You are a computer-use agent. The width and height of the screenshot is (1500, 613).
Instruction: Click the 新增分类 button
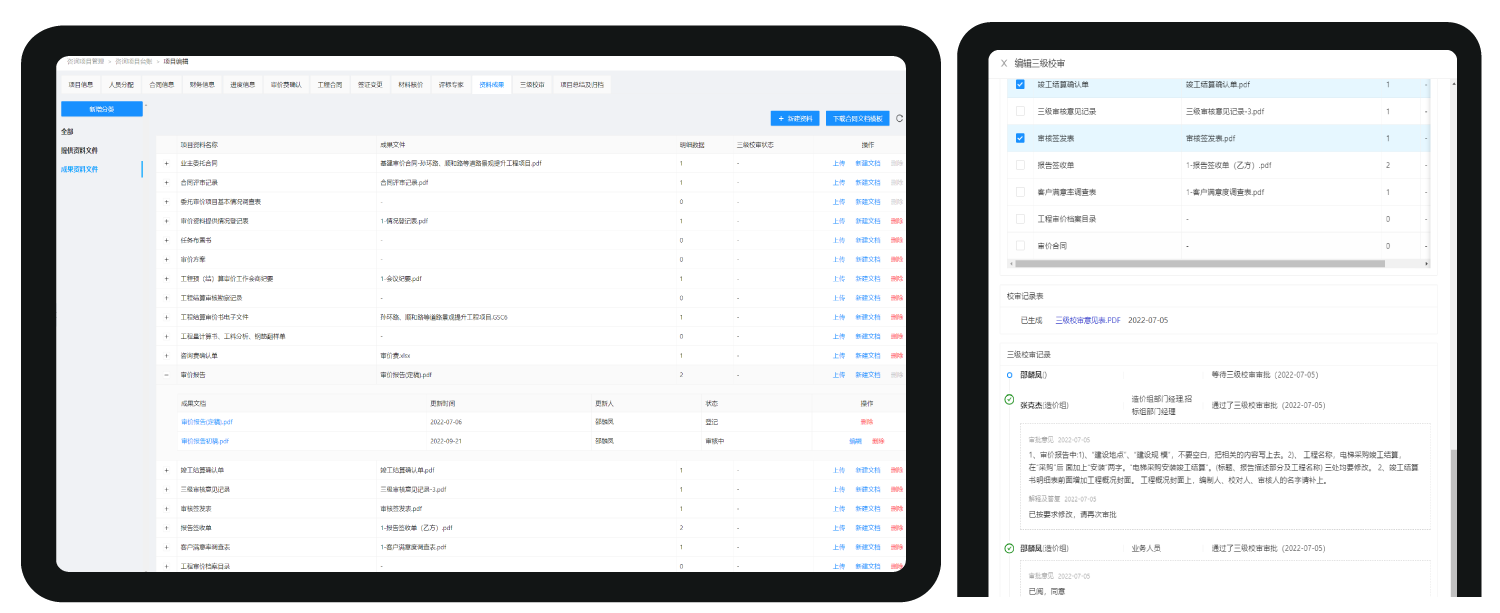[x=102, y=109]
